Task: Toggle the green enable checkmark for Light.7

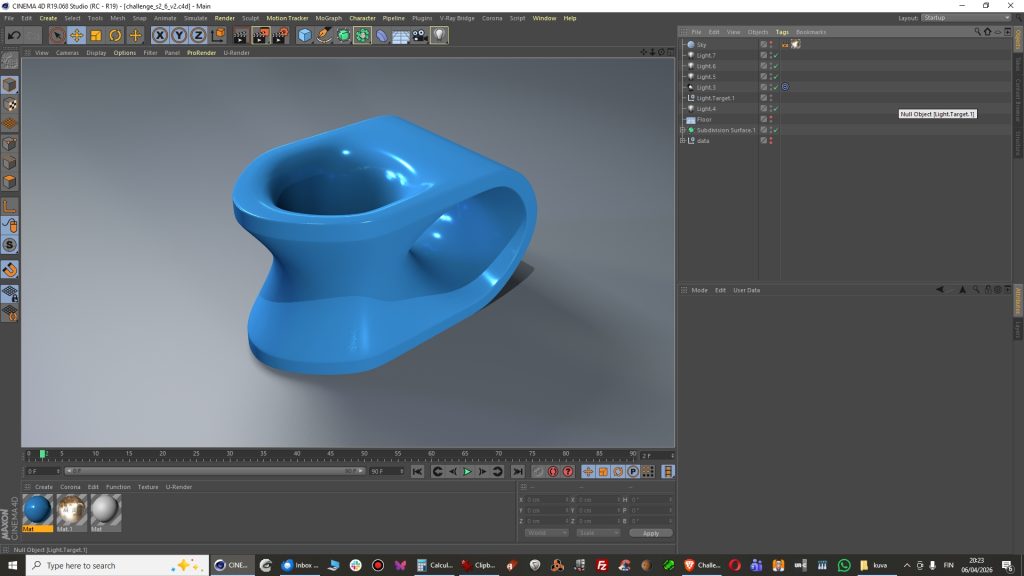Action: 776,55
